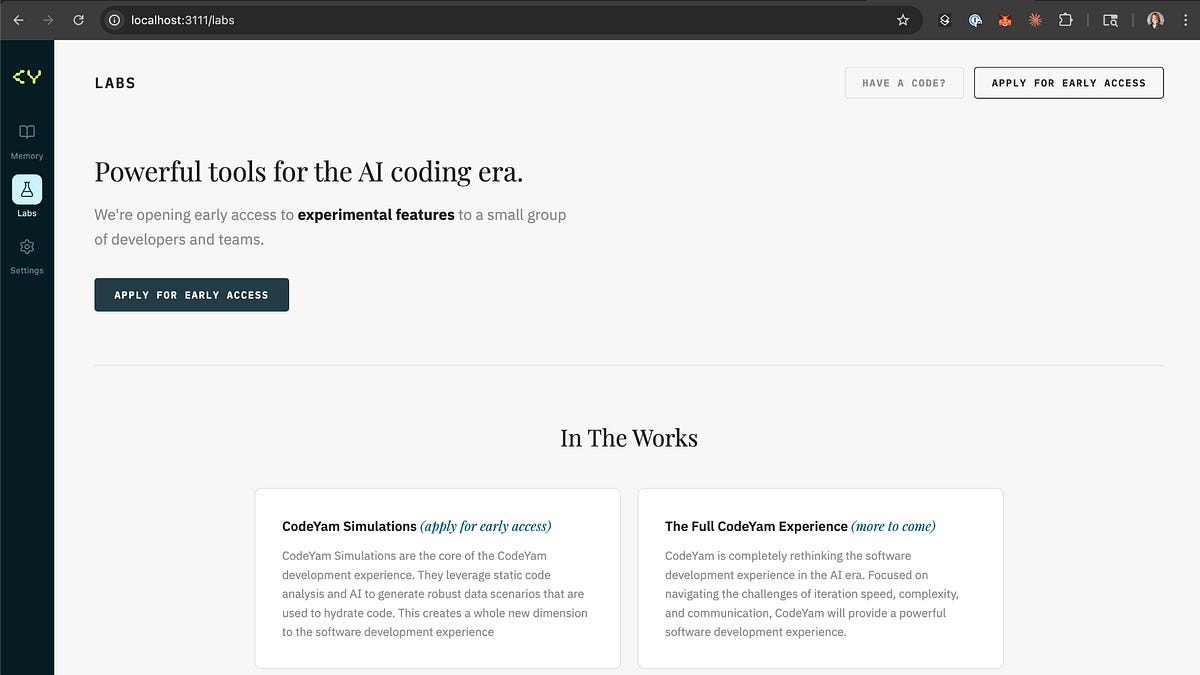Click the apply for early access link on Simulations
Screen dimensions: 1200x675
click(x=487, y=526)
